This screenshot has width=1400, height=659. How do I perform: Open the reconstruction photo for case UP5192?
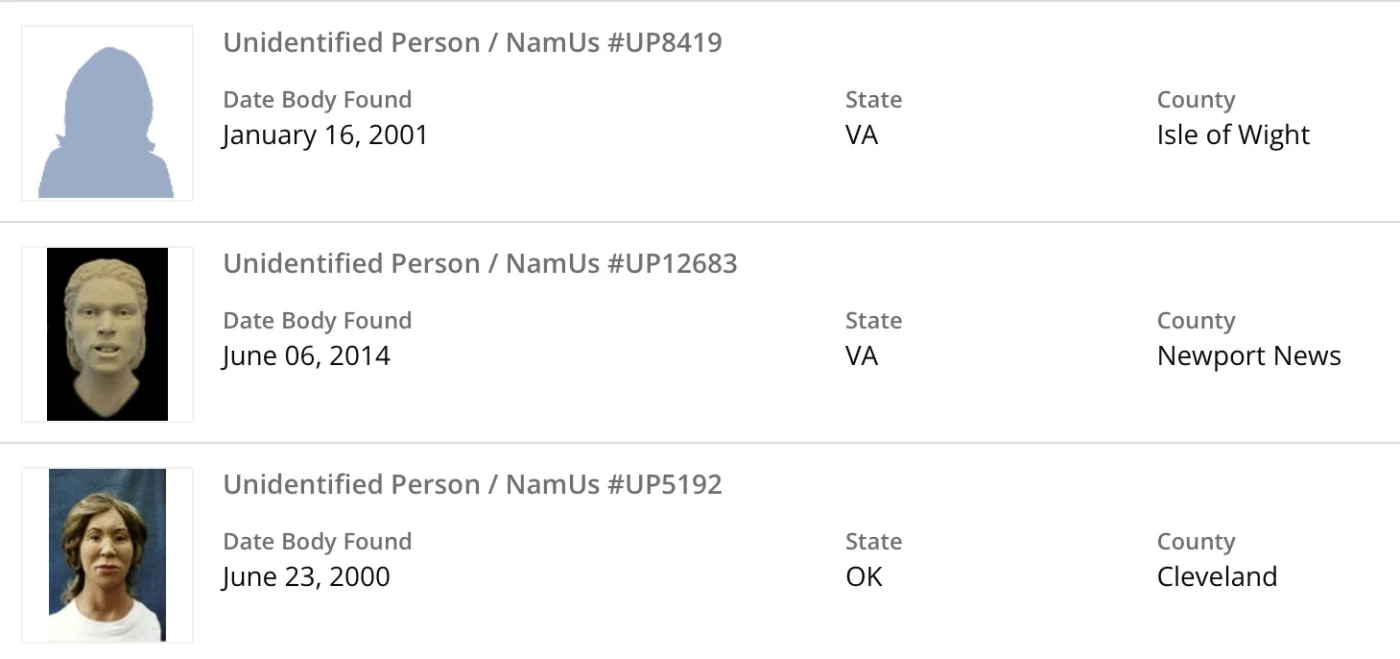(107, 555)
